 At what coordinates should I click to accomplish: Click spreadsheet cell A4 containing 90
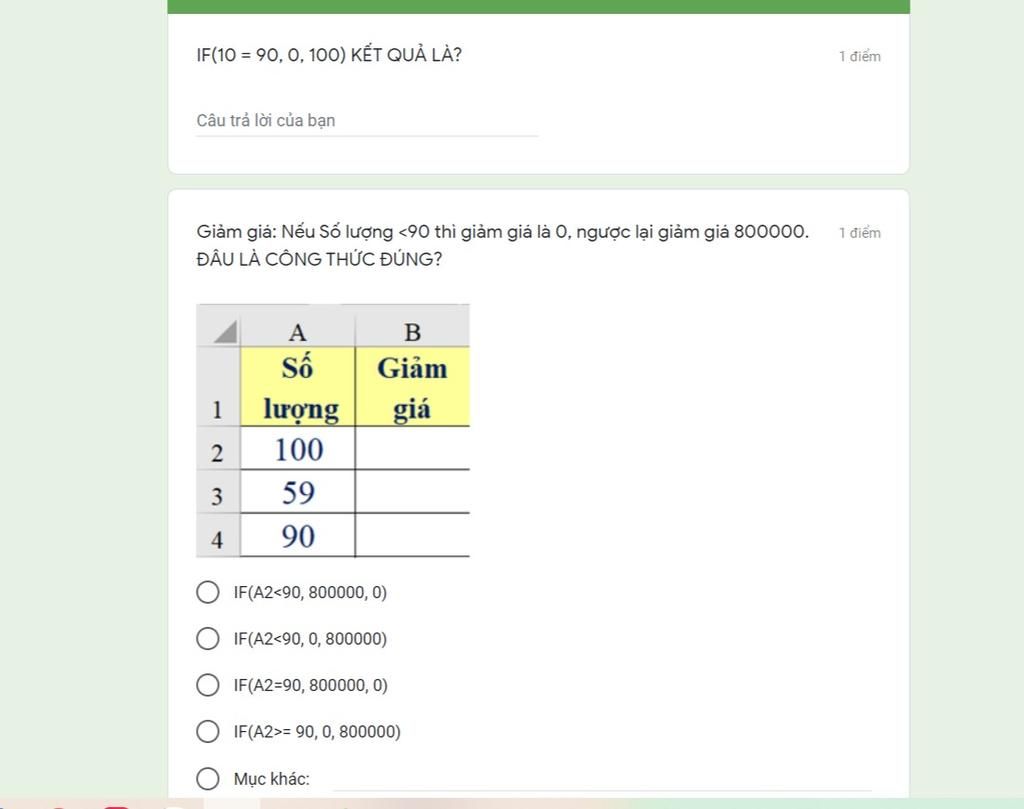[298, 537]
